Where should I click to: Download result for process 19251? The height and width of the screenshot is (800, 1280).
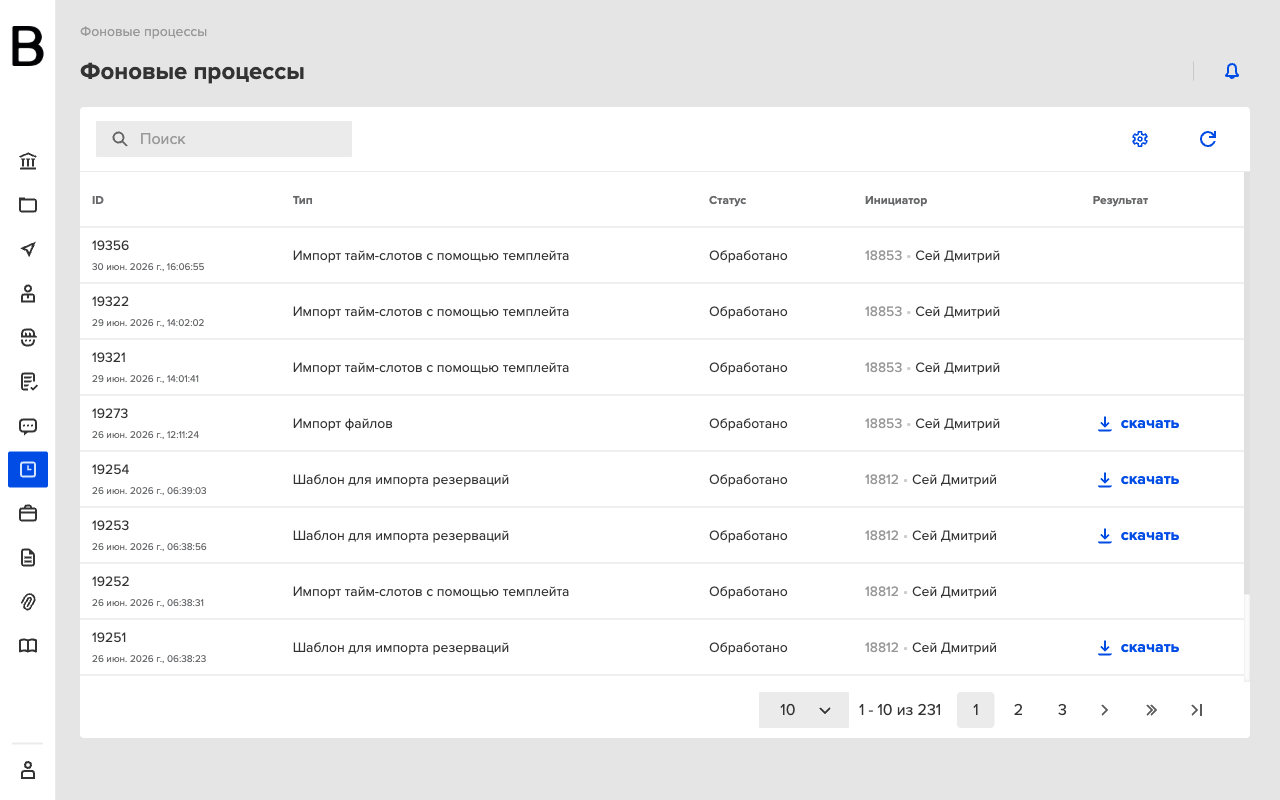click(x=1138, y=647)
